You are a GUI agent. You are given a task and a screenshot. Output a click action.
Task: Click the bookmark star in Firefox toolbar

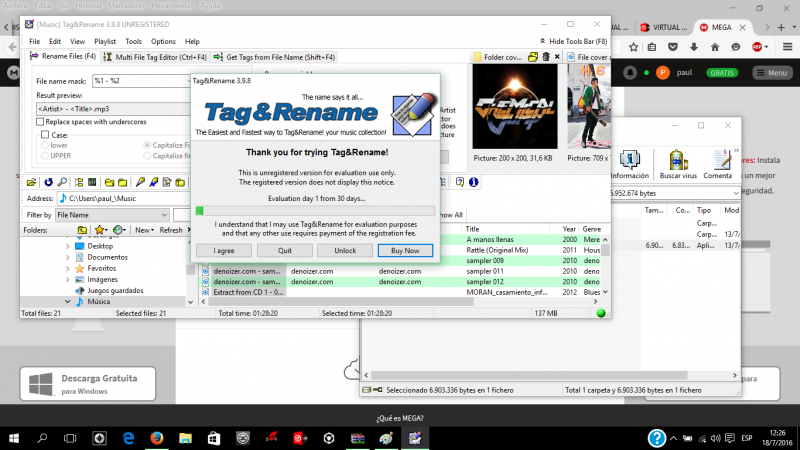(x=633, y=47)
